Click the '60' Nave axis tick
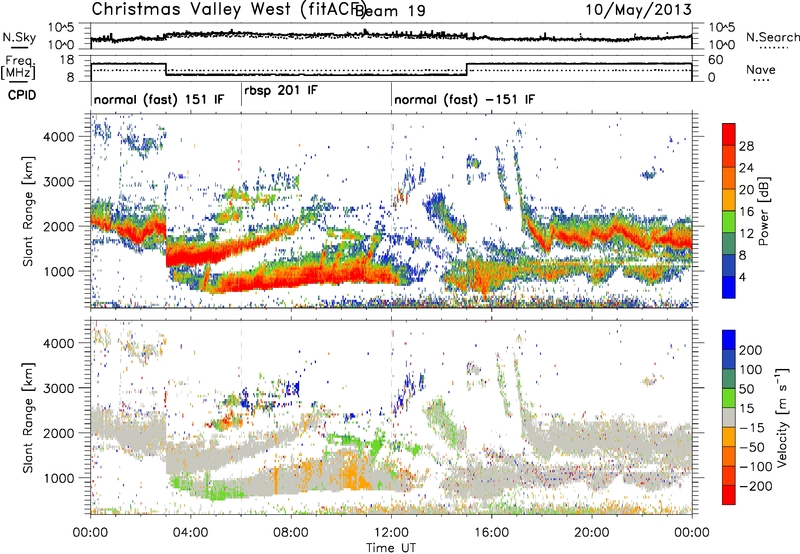This screenshot has width=800, height=554. 716,60
